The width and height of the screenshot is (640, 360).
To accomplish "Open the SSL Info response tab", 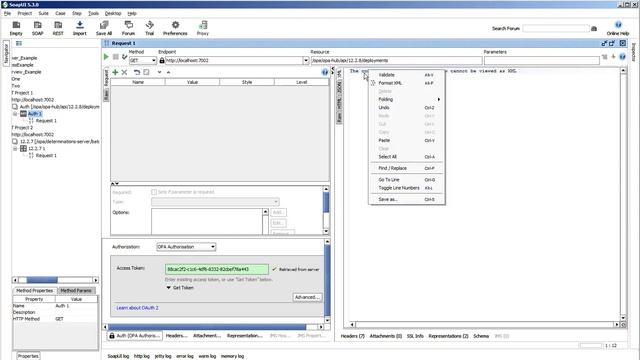I will pyautogui.click(x=415, y=336).
